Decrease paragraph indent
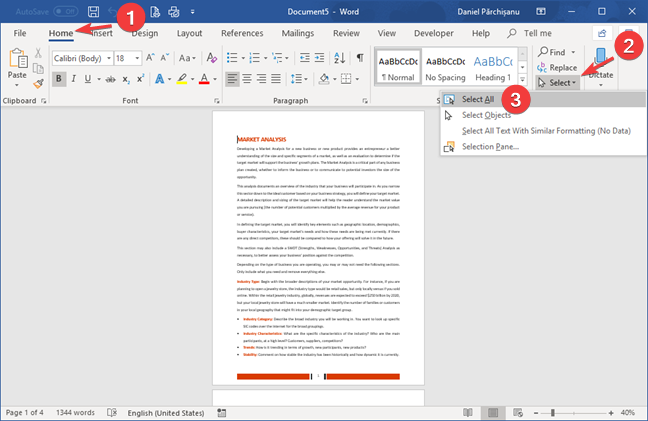648x421 pixels. coord(305,58)
